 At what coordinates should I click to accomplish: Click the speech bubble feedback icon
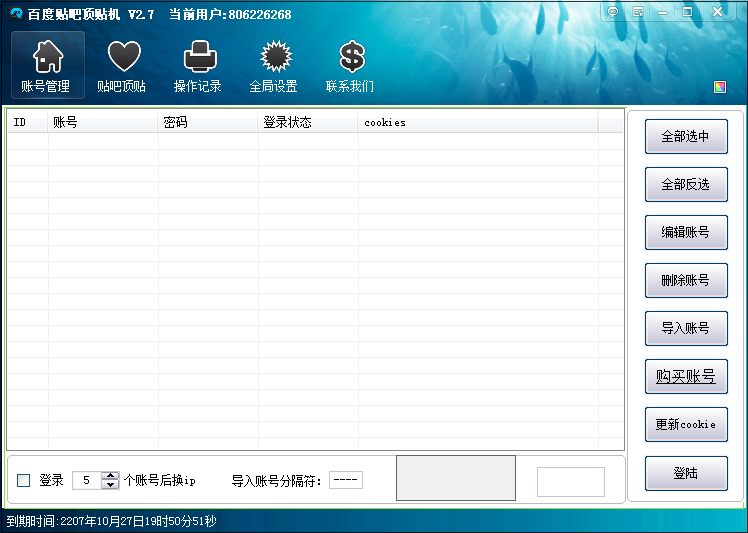(x=613, y=12)
